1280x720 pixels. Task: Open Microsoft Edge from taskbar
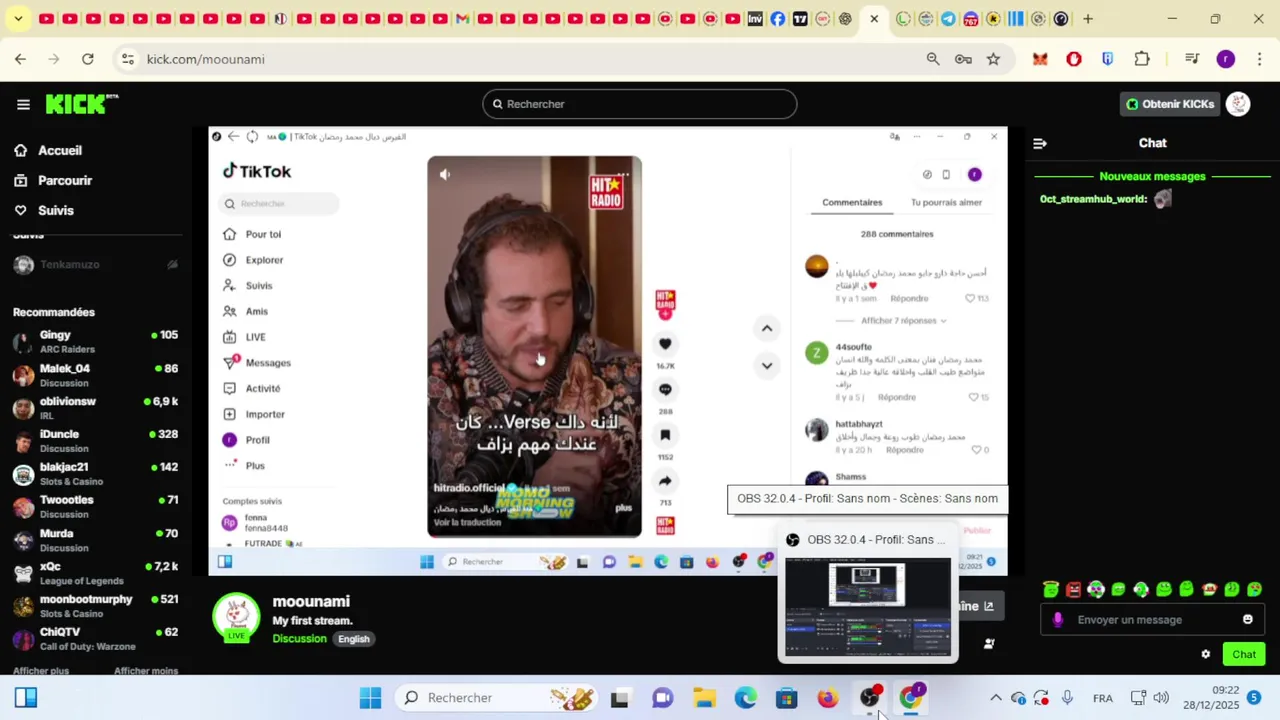(745, 697)
